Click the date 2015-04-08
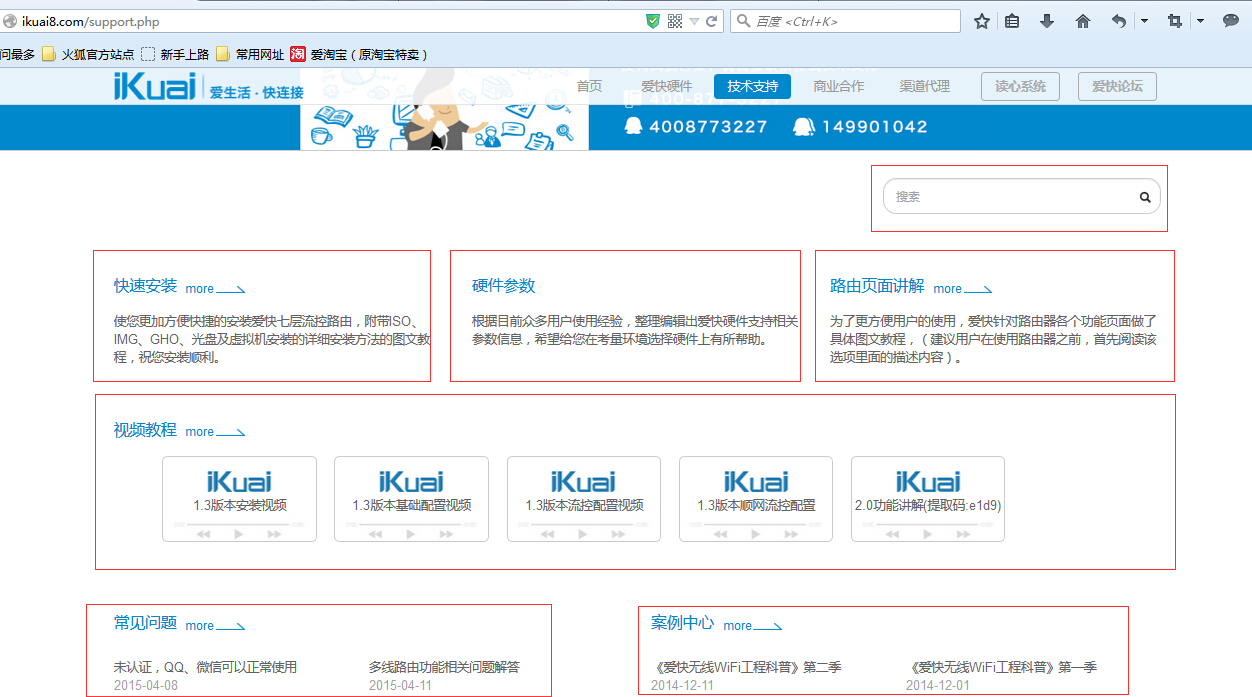 click(x=146, y=685)
